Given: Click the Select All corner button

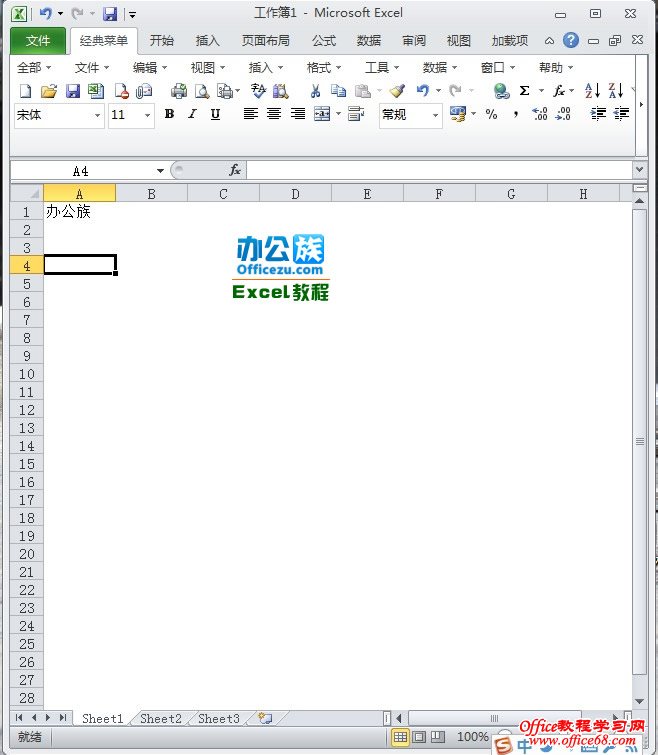Looking at the screenshot, I should click(27, 194).
